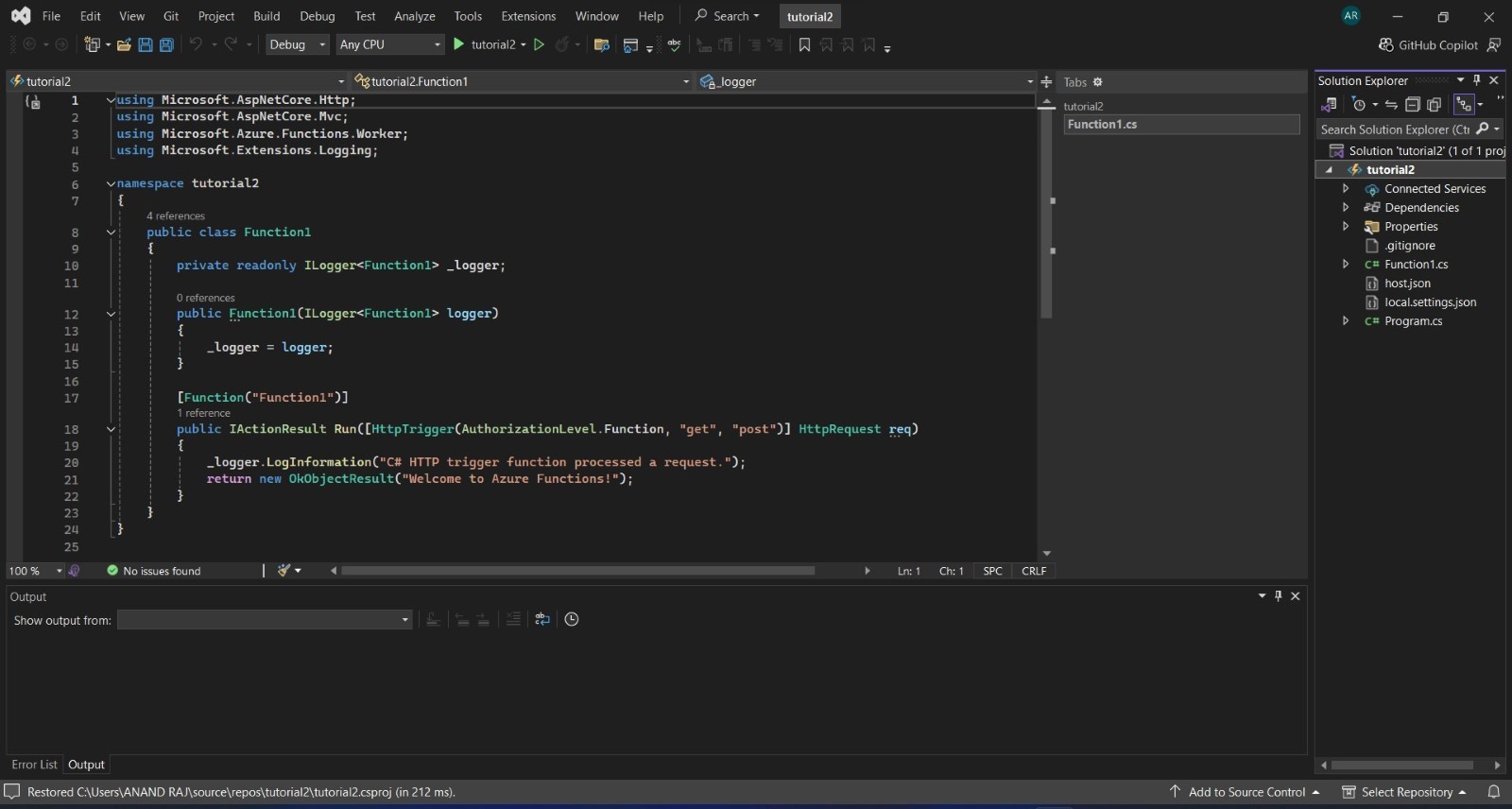This screenshot has height=809, width=1512.
Task: Open the Git menu
Action: pyautogui.click(x=171, y=16)
